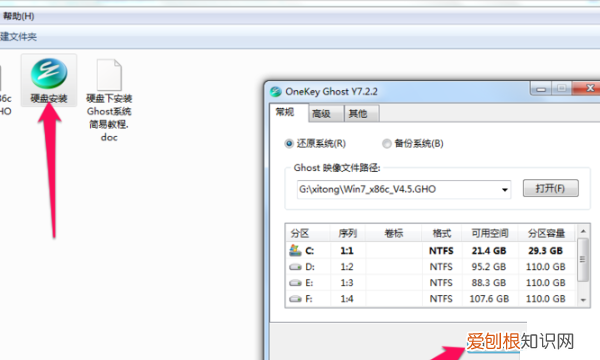Click the C: Windows drive icon
The width and height of the screenshot is (600, 360).
click(x=295, y=251)
